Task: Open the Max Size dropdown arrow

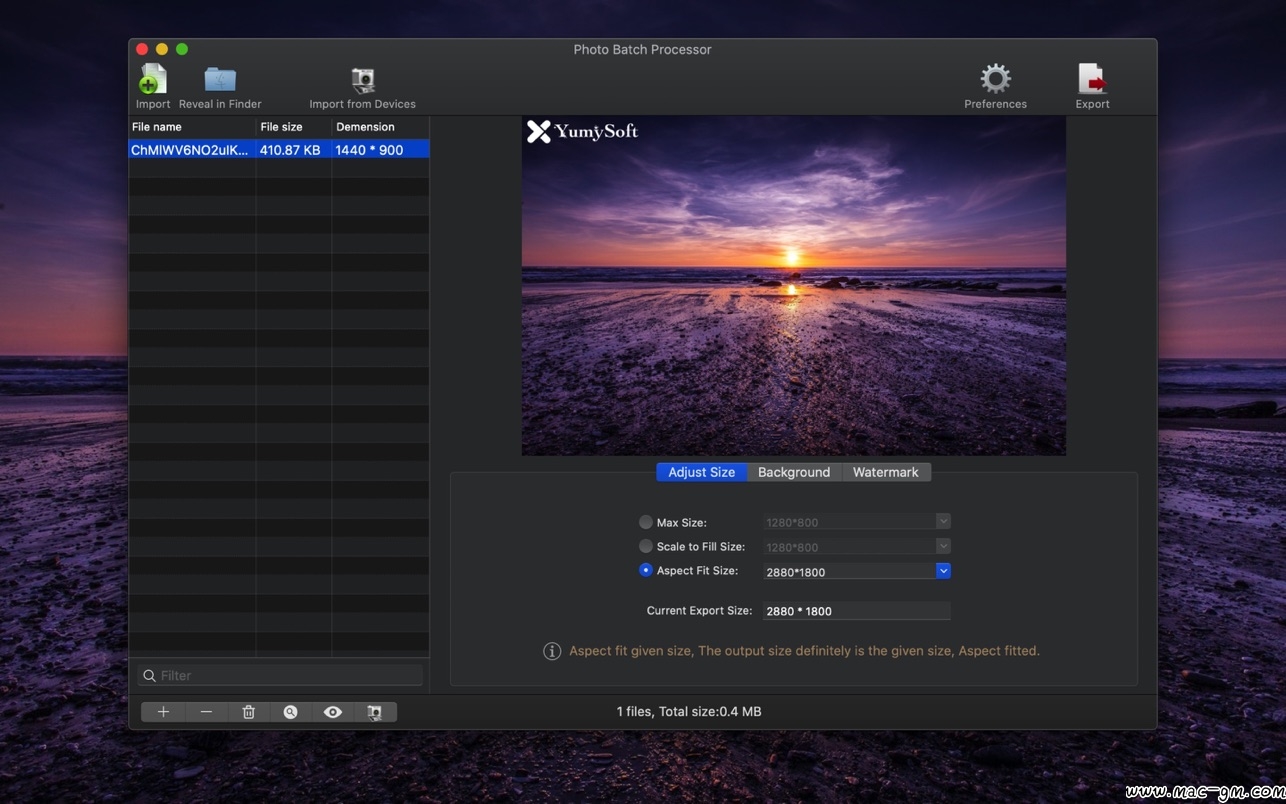Action: [943, 521]
